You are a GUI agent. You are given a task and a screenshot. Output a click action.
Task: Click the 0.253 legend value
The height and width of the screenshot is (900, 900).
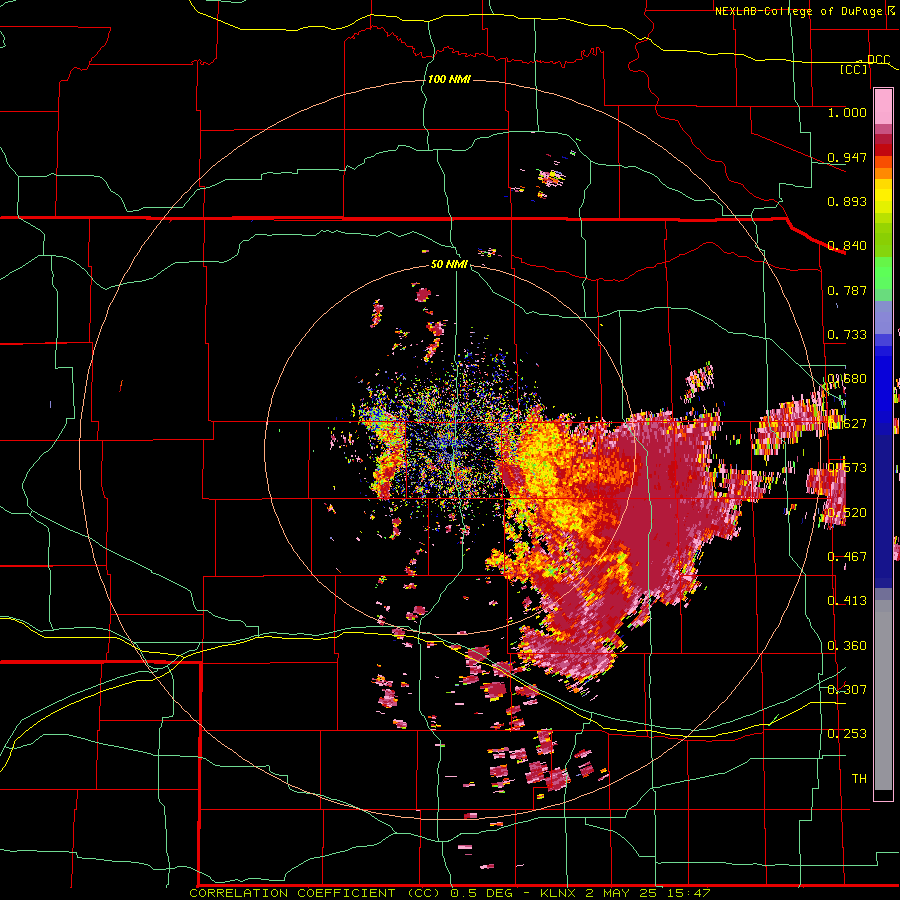tap(847, 734)
